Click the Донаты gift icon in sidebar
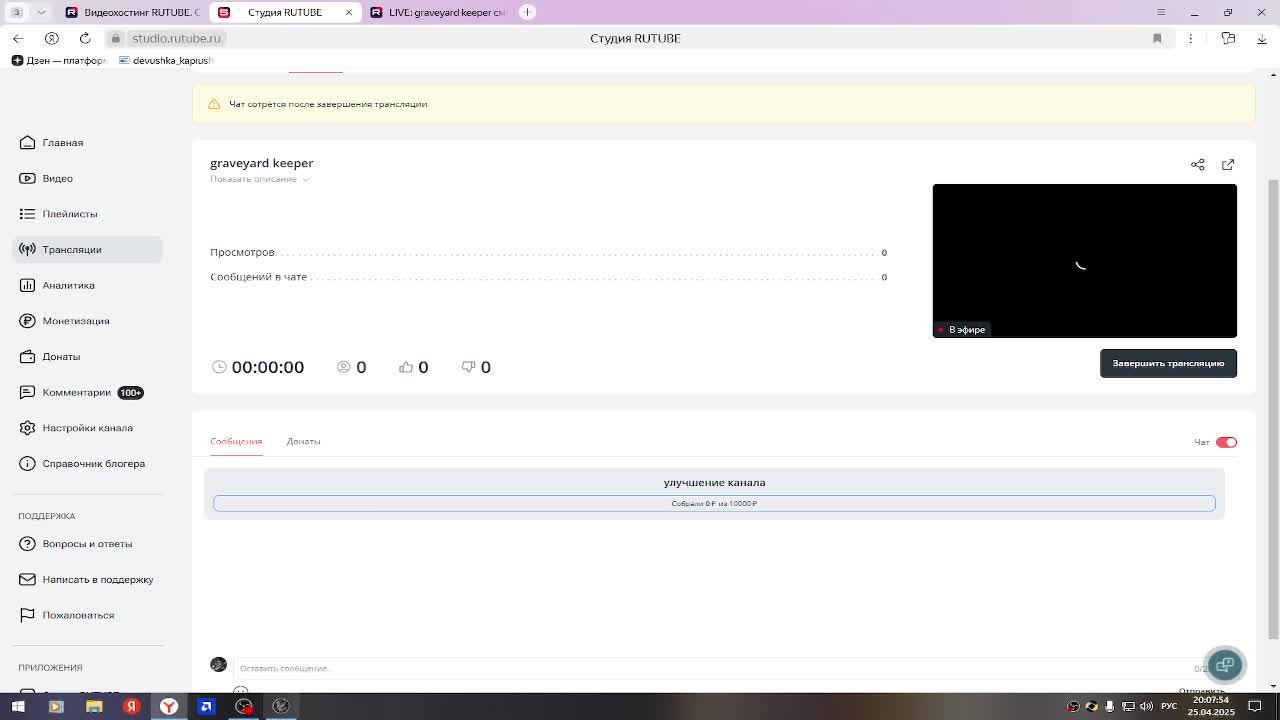This screenshot has width=1280, height=720. pyautogui.click(x=27, y=357)
